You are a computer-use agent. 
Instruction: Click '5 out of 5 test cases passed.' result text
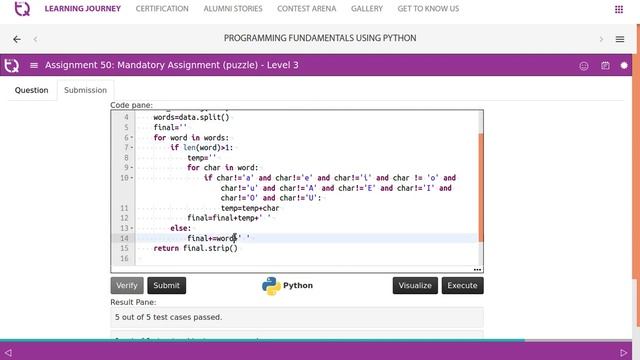click(x=169, y=317)
